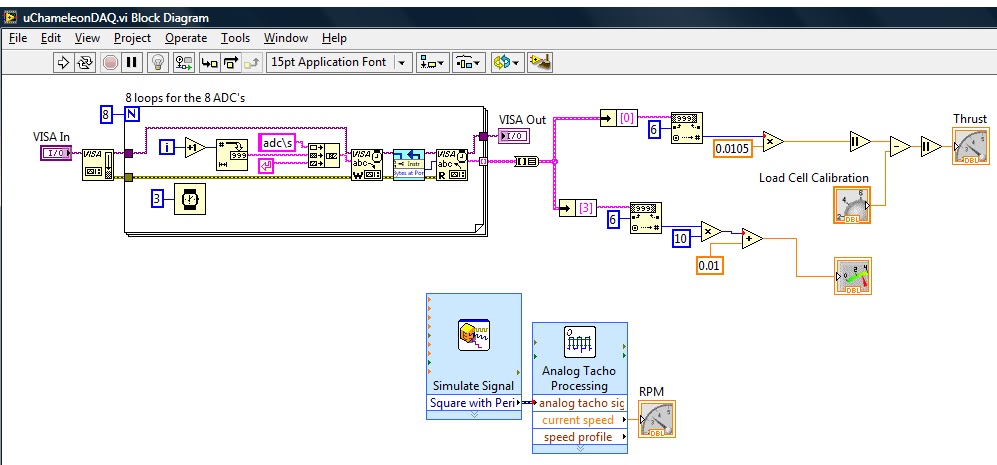Select the 0.01 numeric constant
The image size is (997, 465).
[x=709, y=265]
